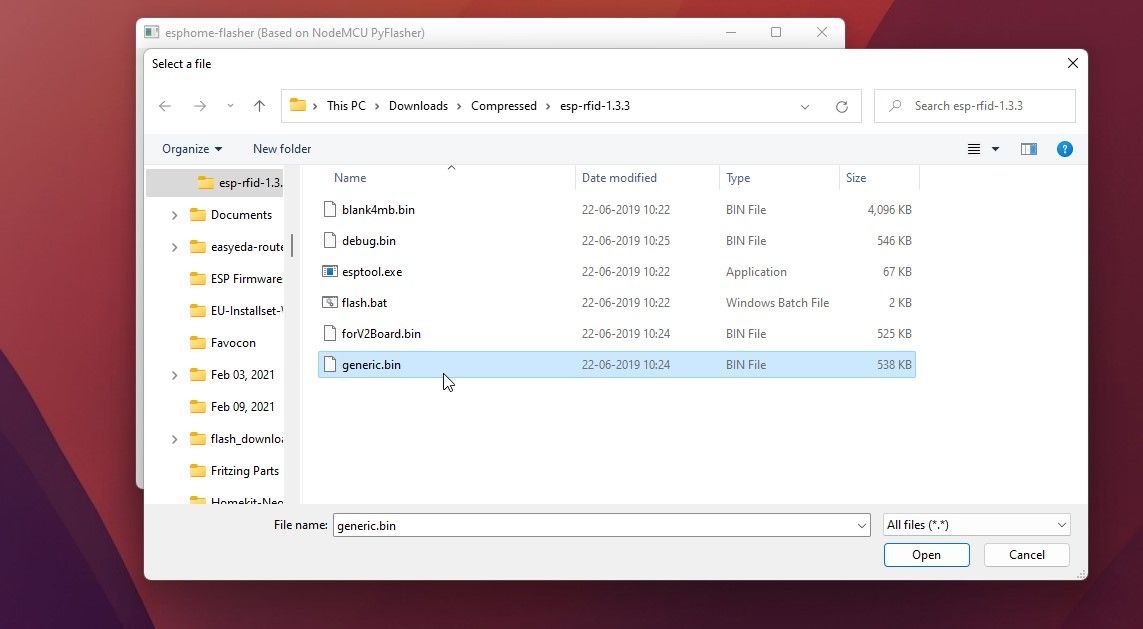Click the debug.bin file icon
Image resolution: width=1143 pixels, height=629 pixels.
[x=330, y=241]
